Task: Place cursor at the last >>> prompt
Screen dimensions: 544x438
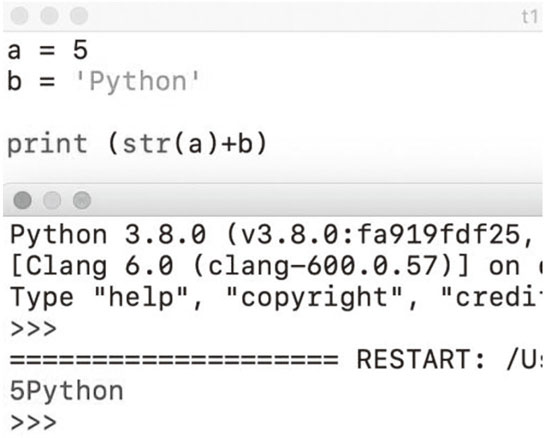Action: click(33, 422)
